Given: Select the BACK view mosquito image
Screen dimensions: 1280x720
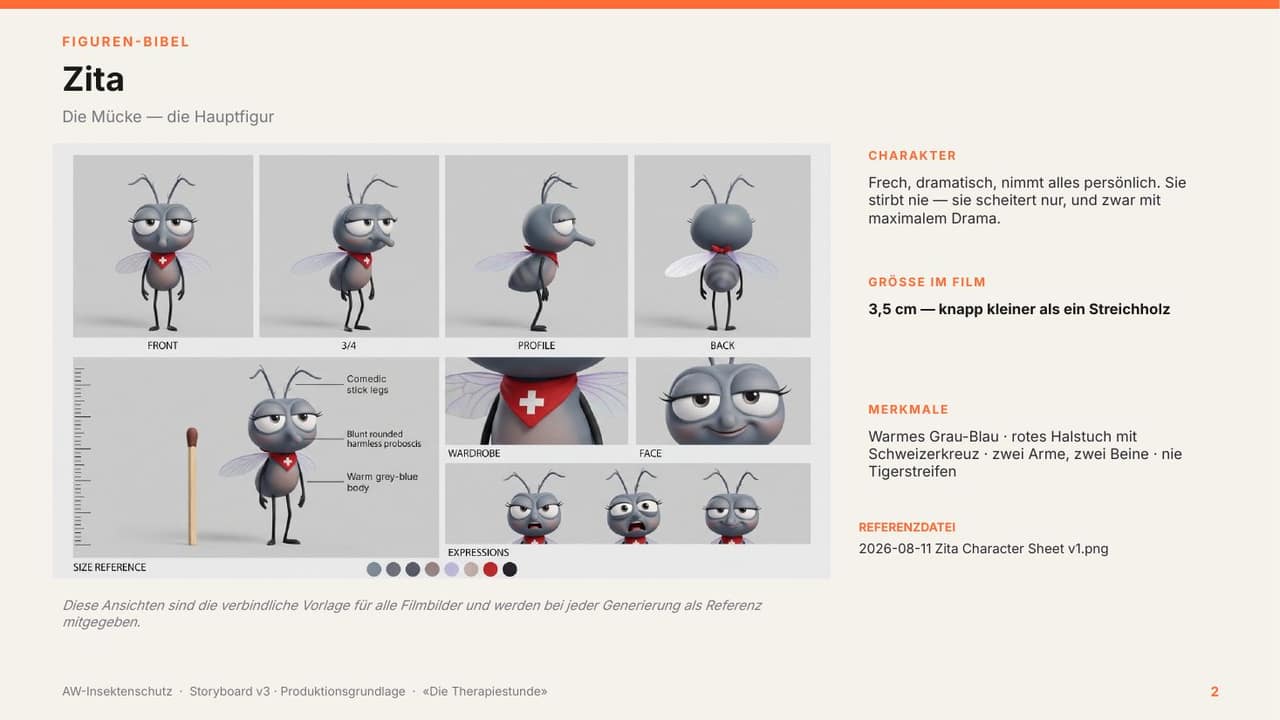Looking at the screenshot, I should [x=722, y=246].
